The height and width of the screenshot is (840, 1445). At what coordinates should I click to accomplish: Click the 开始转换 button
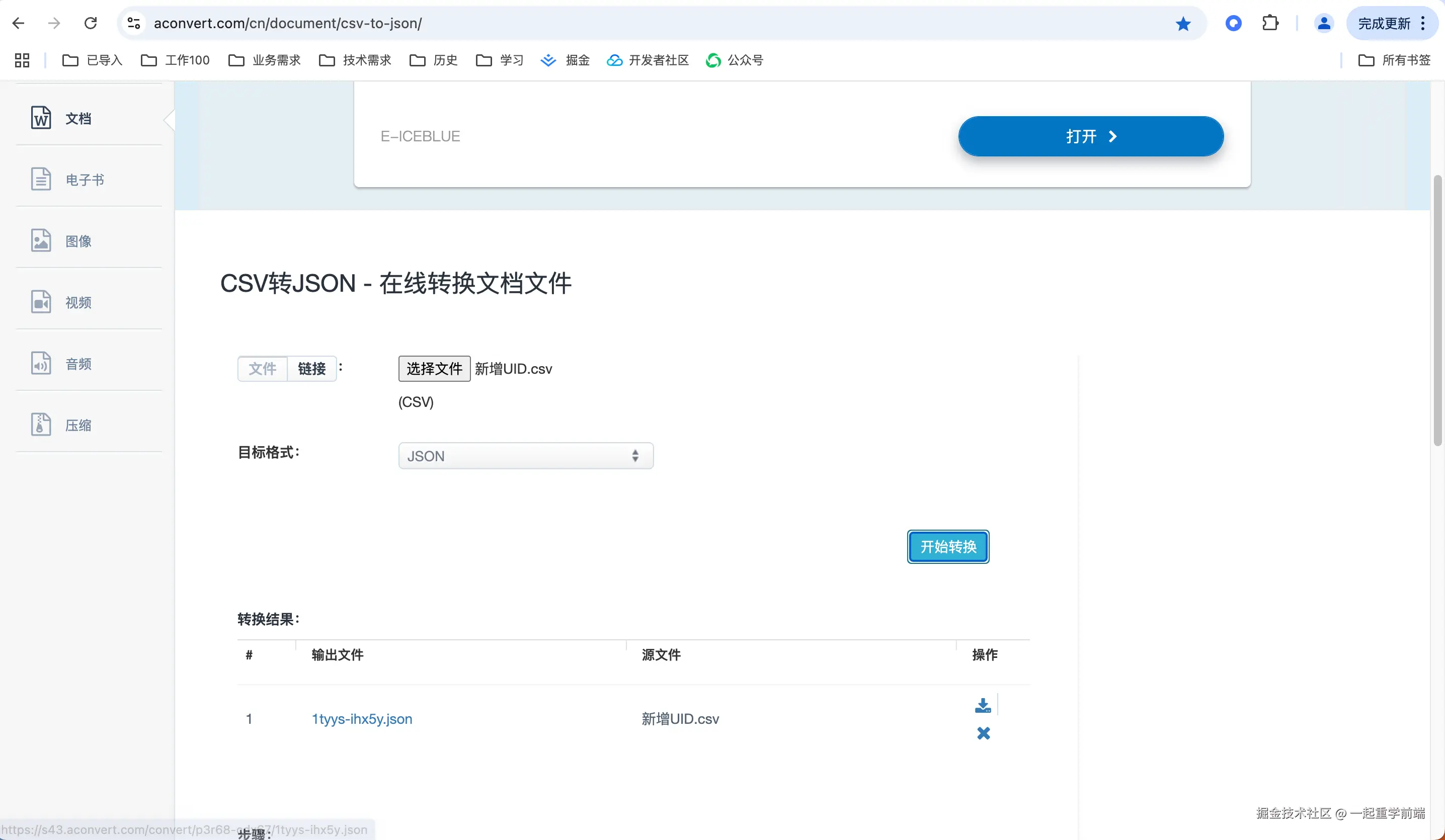(947, 546)
